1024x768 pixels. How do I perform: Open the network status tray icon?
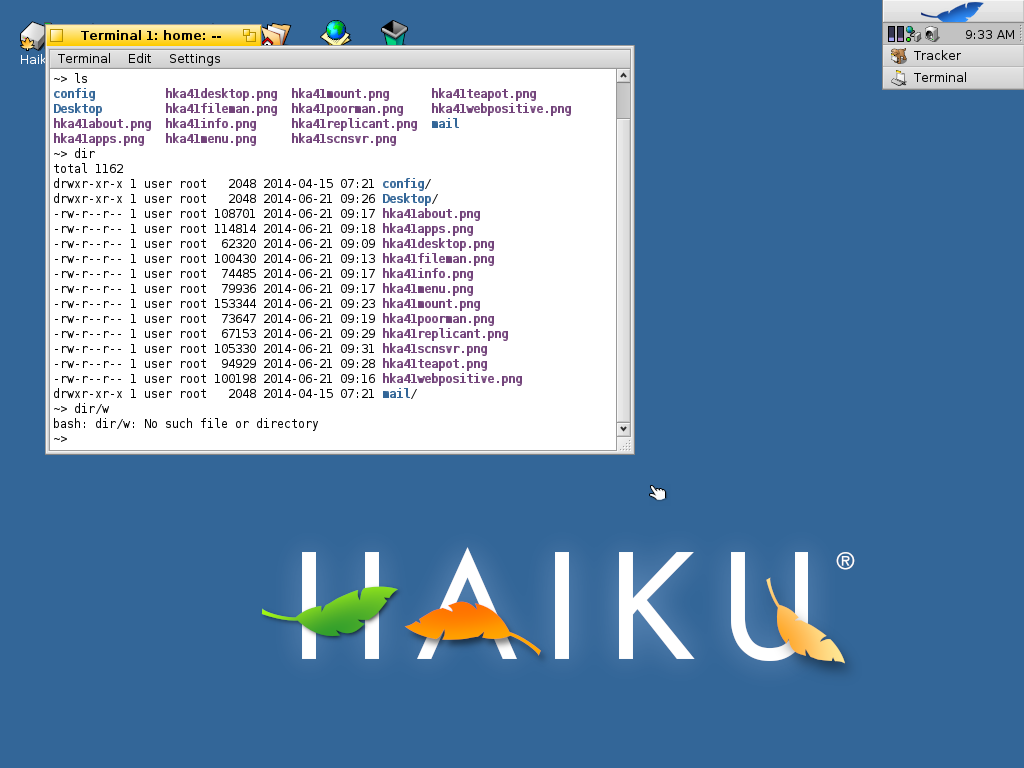pos(913,35)
